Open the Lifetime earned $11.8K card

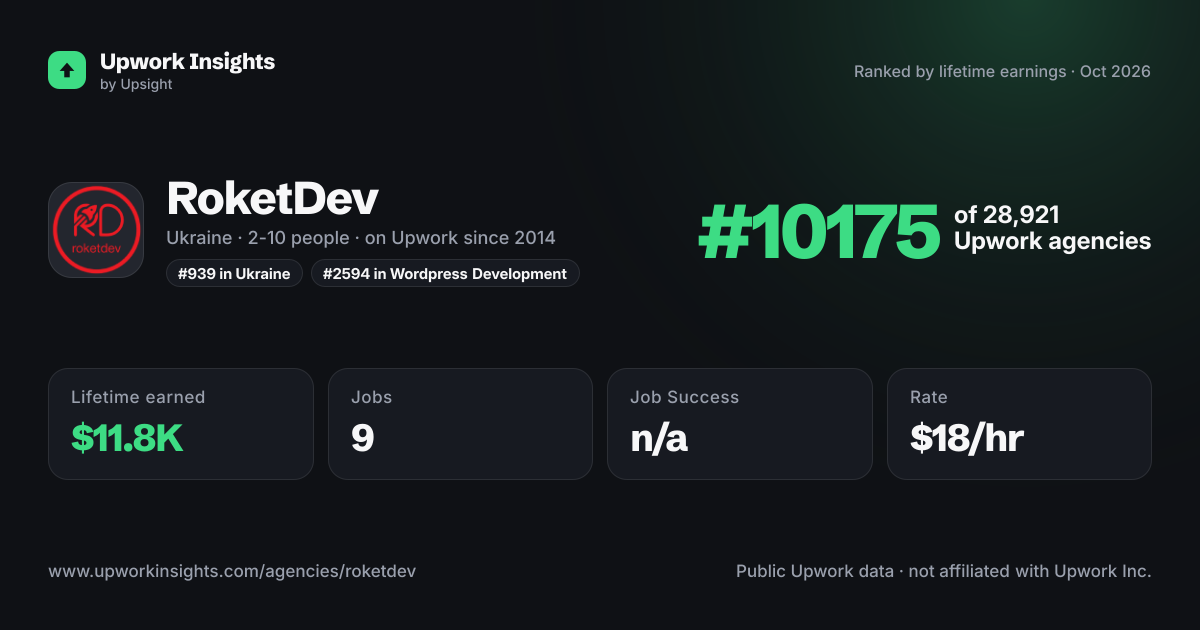pos(181,424)
